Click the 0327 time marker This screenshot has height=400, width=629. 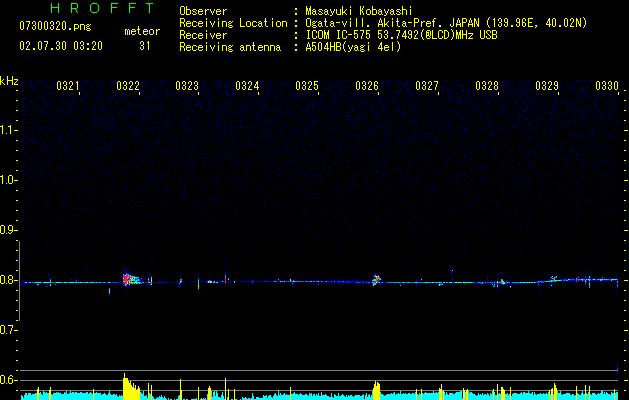(427, 86)
